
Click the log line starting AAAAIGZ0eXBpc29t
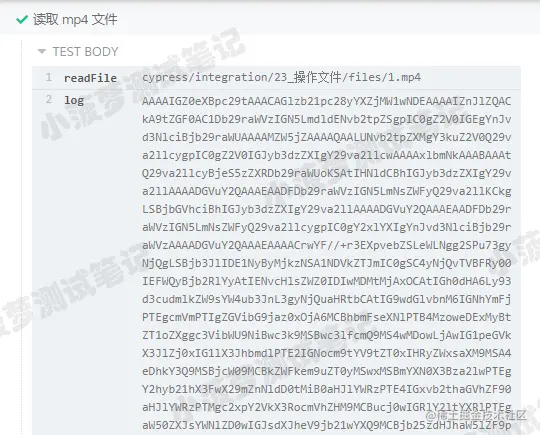coord(326,101)
